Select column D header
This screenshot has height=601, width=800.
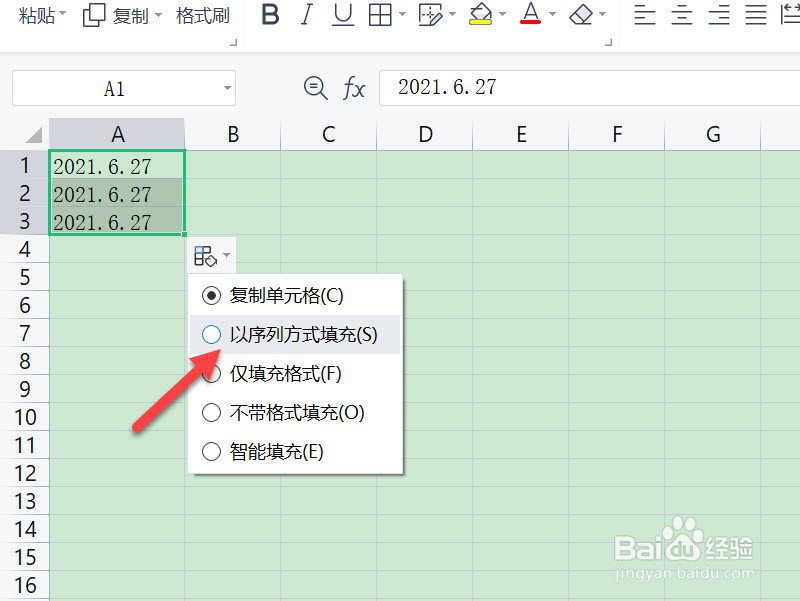(x=425, y=135)
